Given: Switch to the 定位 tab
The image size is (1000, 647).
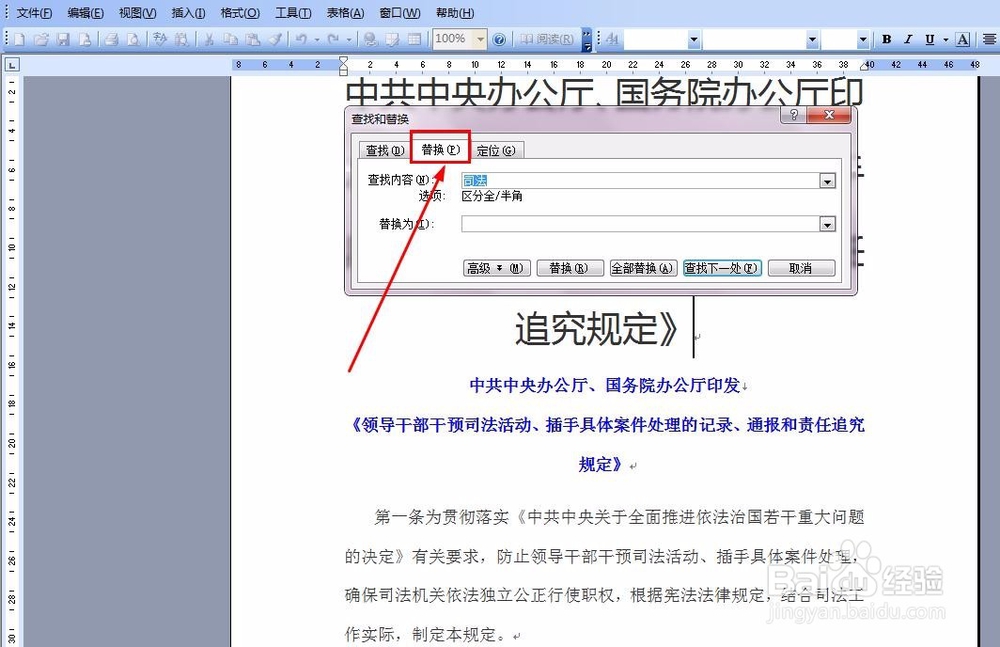Looking at the screenshot, I should click(497, 148).
